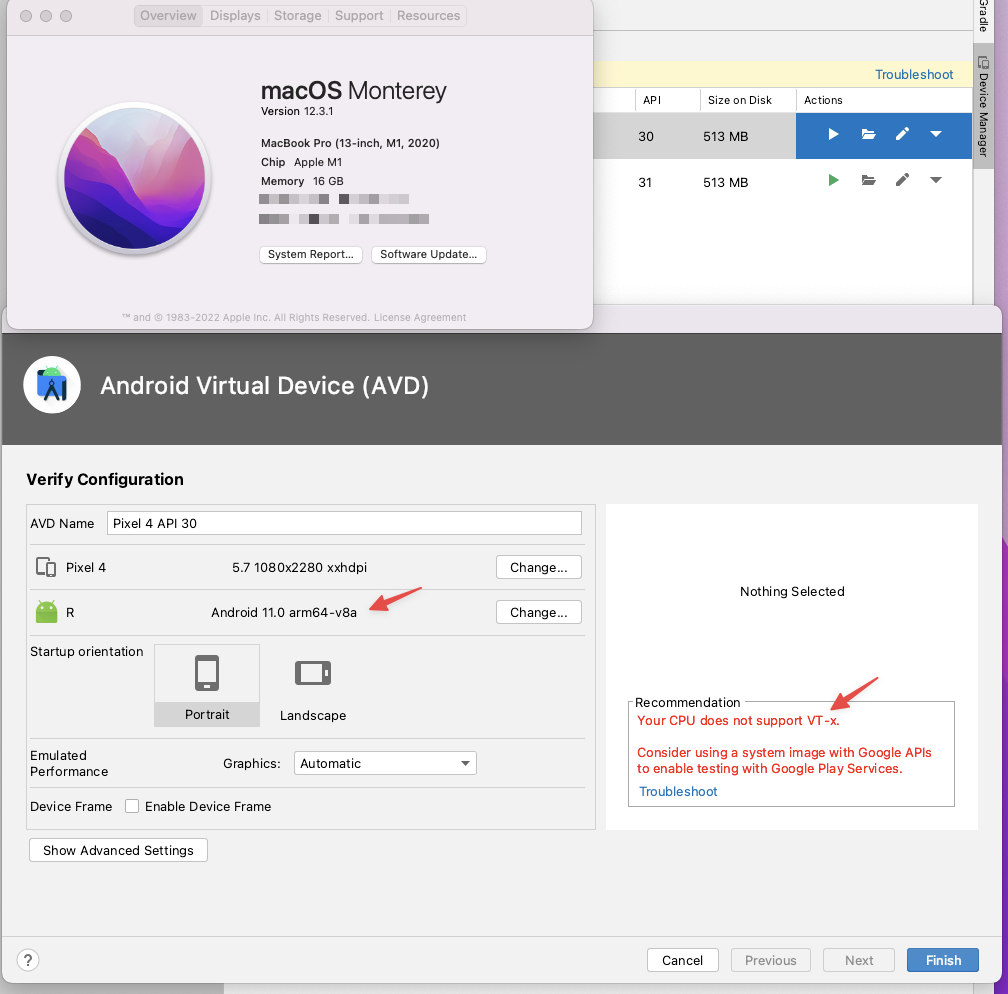Edit the API 31 device with pencil icon
This screenshot has height=994, width=1008.
coord(902,180)
